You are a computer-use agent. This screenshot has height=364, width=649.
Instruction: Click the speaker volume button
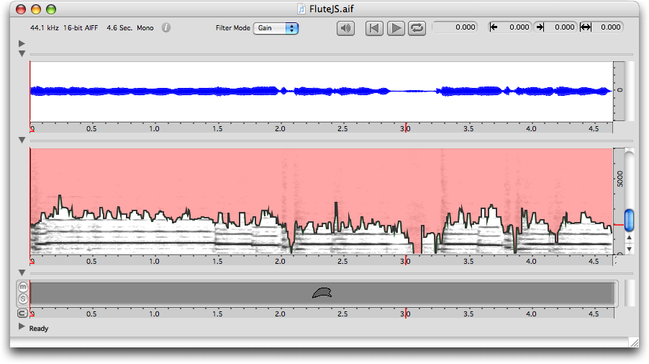(x=345, y=28)
